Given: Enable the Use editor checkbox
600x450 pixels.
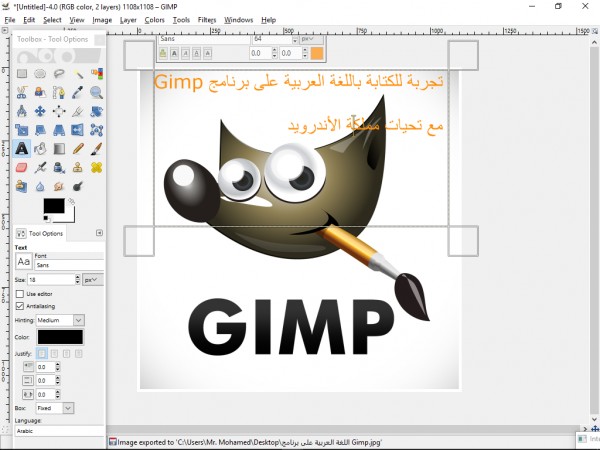Looking at the screenshot, I should 20,294.
